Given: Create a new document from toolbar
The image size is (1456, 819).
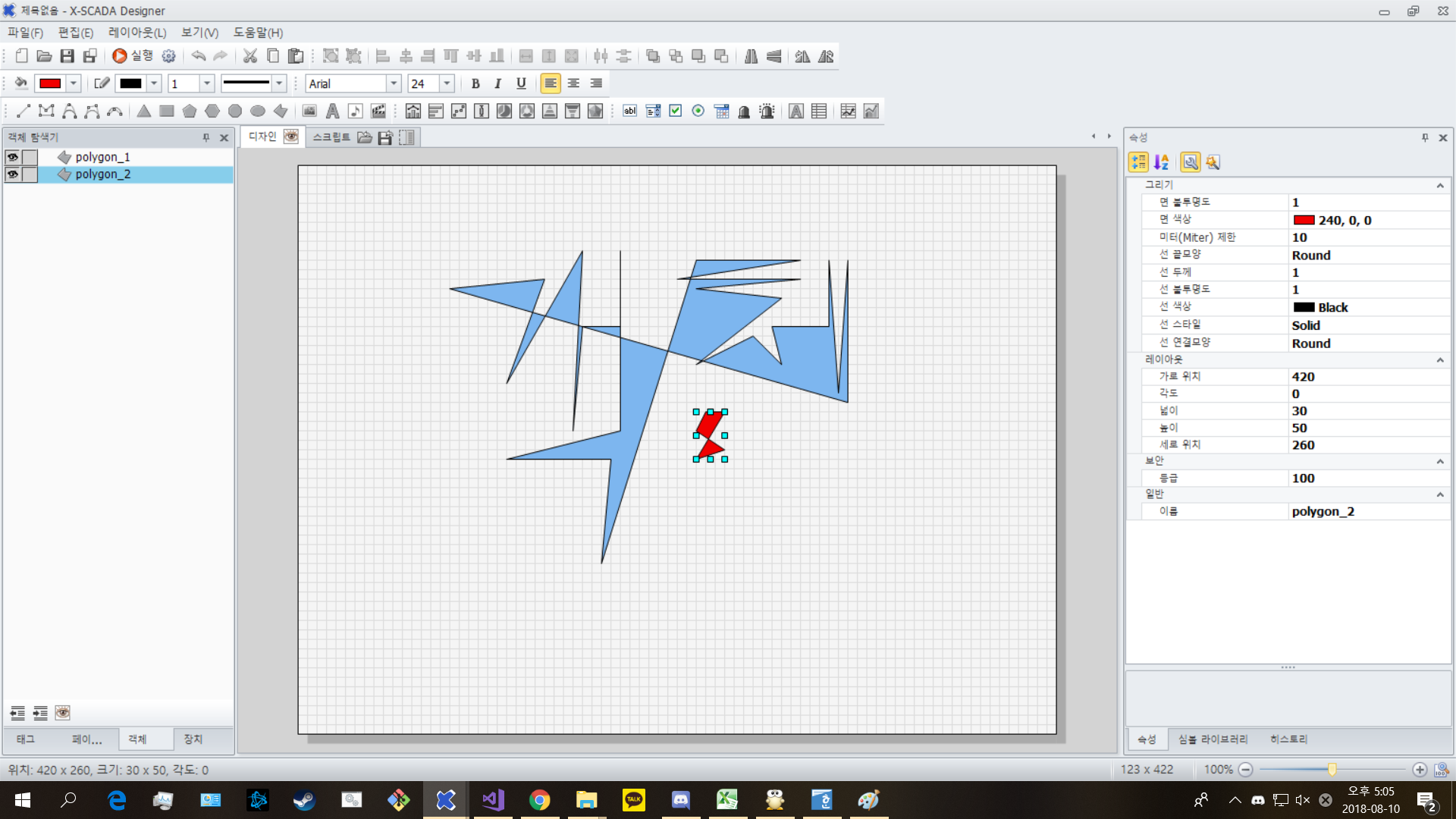Looking at the screenshot, I should pyautogui.click(x=22, y=56).
